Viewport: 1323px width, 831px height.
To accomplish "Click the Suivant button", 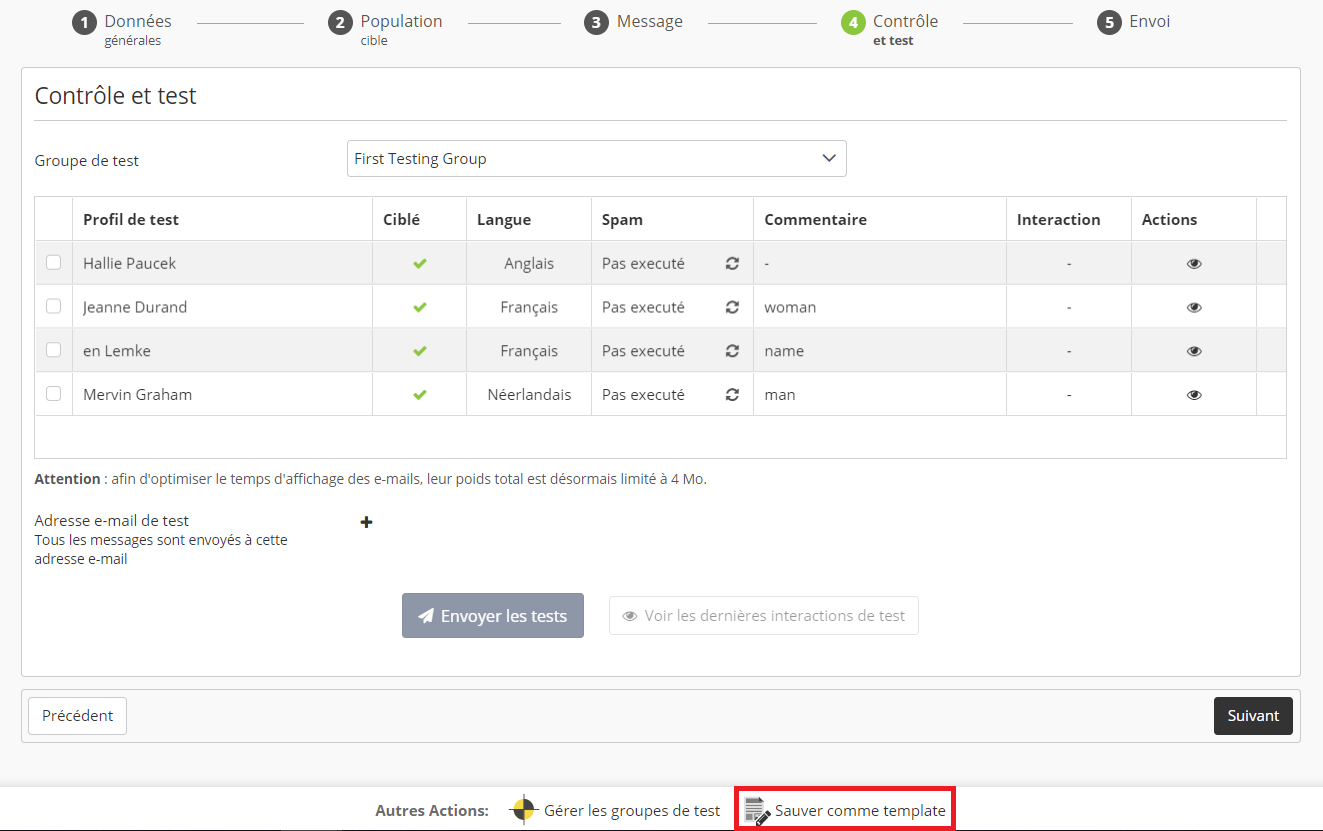I will [1252, 716].
